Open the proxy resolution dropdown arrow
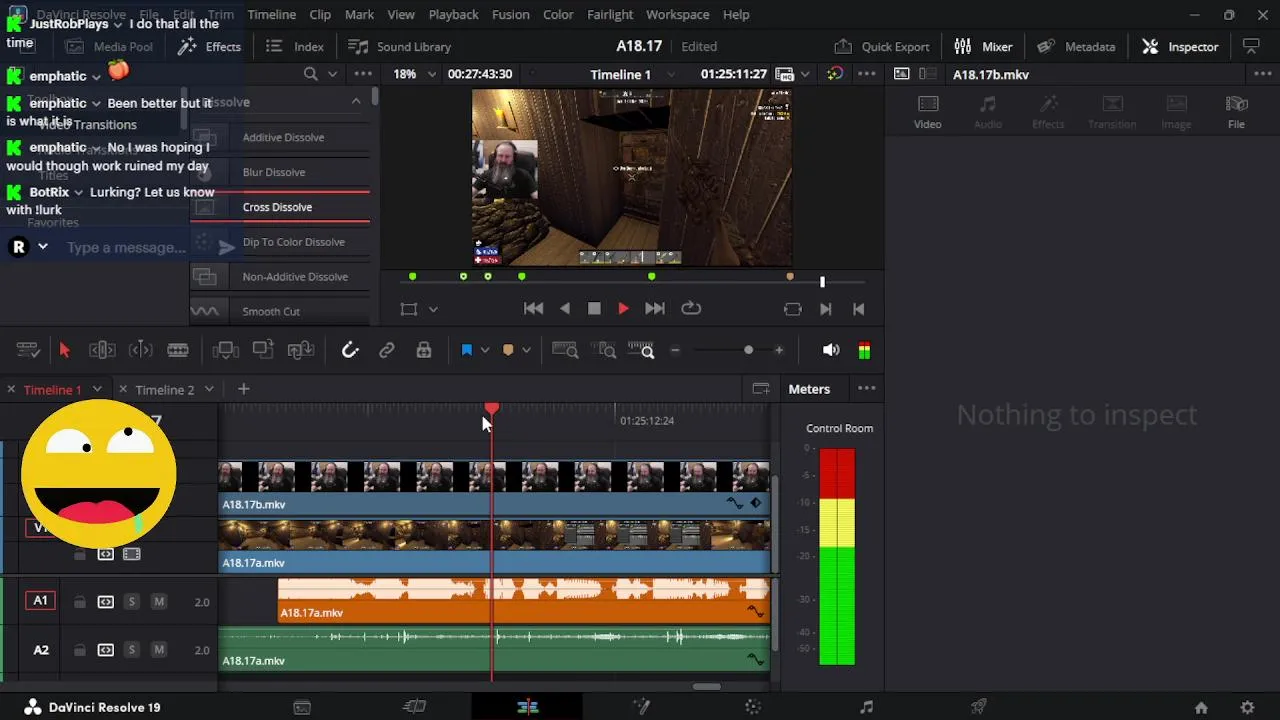The height and width of the screenshot is (720, 1280). tap(805, 74)
